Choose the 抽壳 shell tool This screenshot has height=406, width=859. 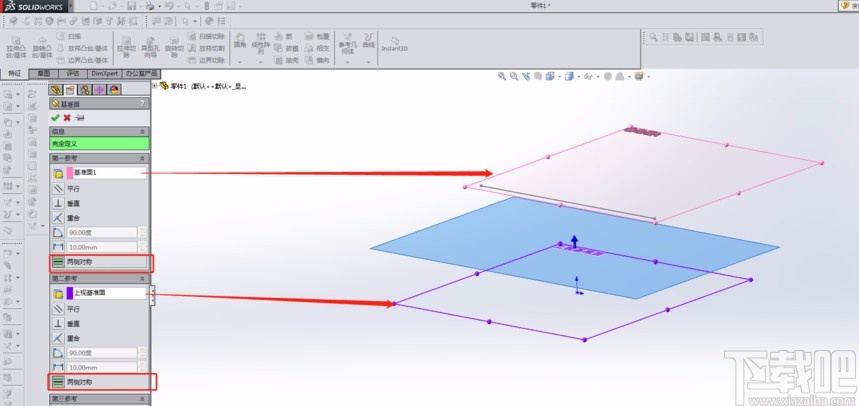(286, 60)
